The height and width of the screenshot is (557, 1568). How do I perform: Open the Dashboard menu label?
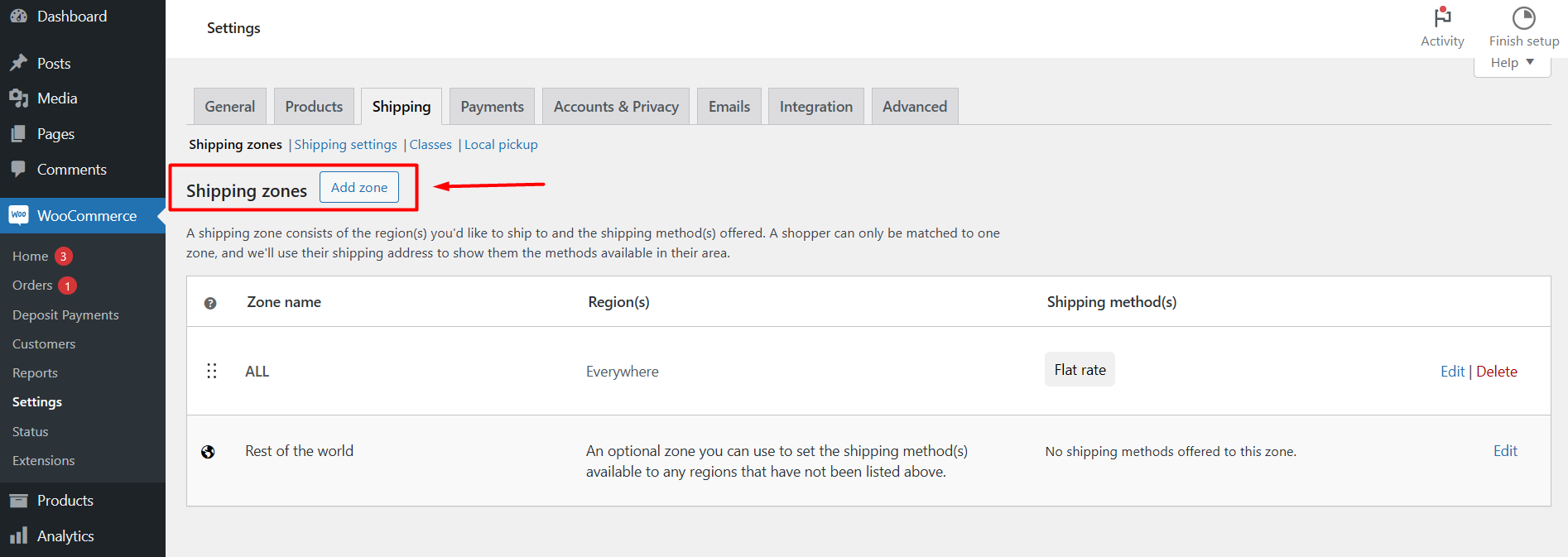click(72, 16)
